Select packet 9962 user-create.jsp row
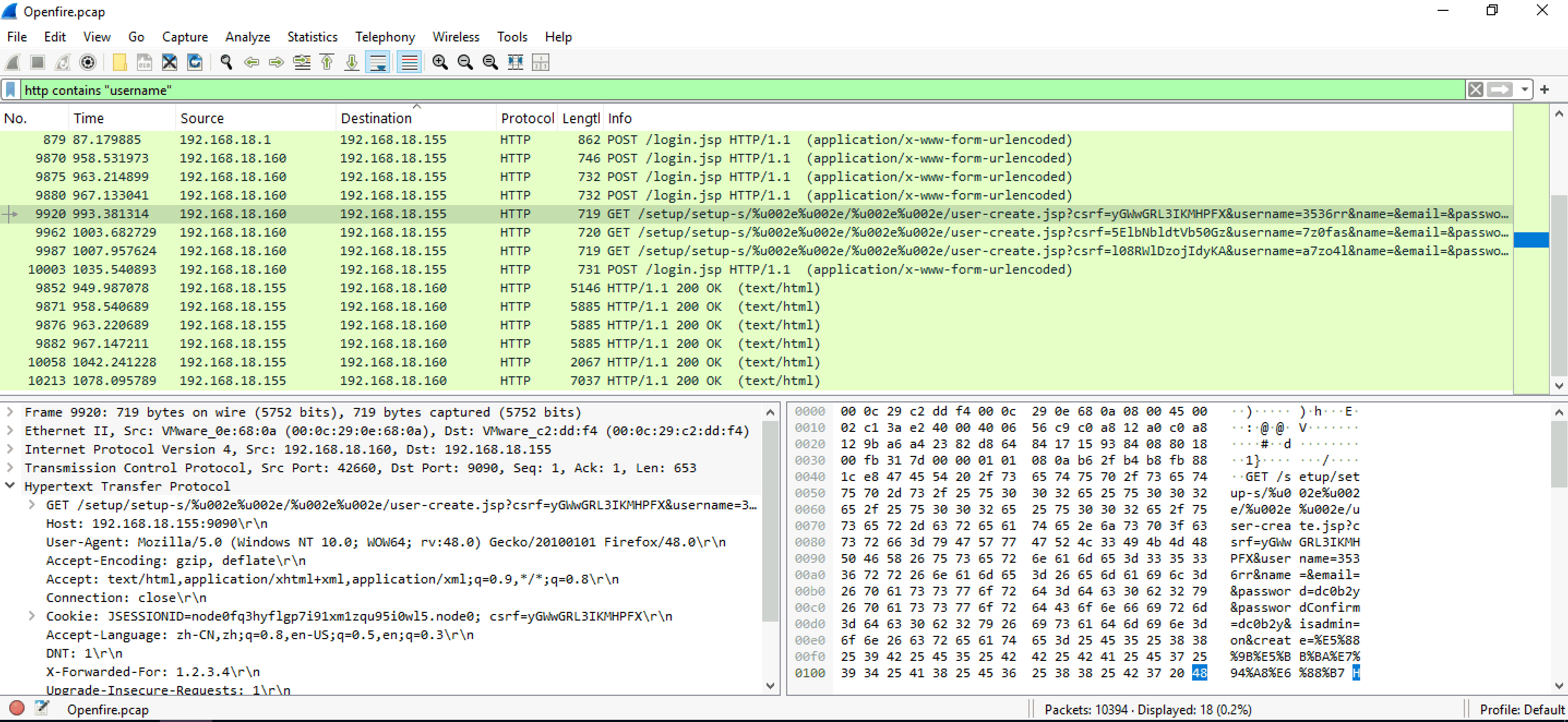The height and width of the screenshot is (722, 1568). 756,232
